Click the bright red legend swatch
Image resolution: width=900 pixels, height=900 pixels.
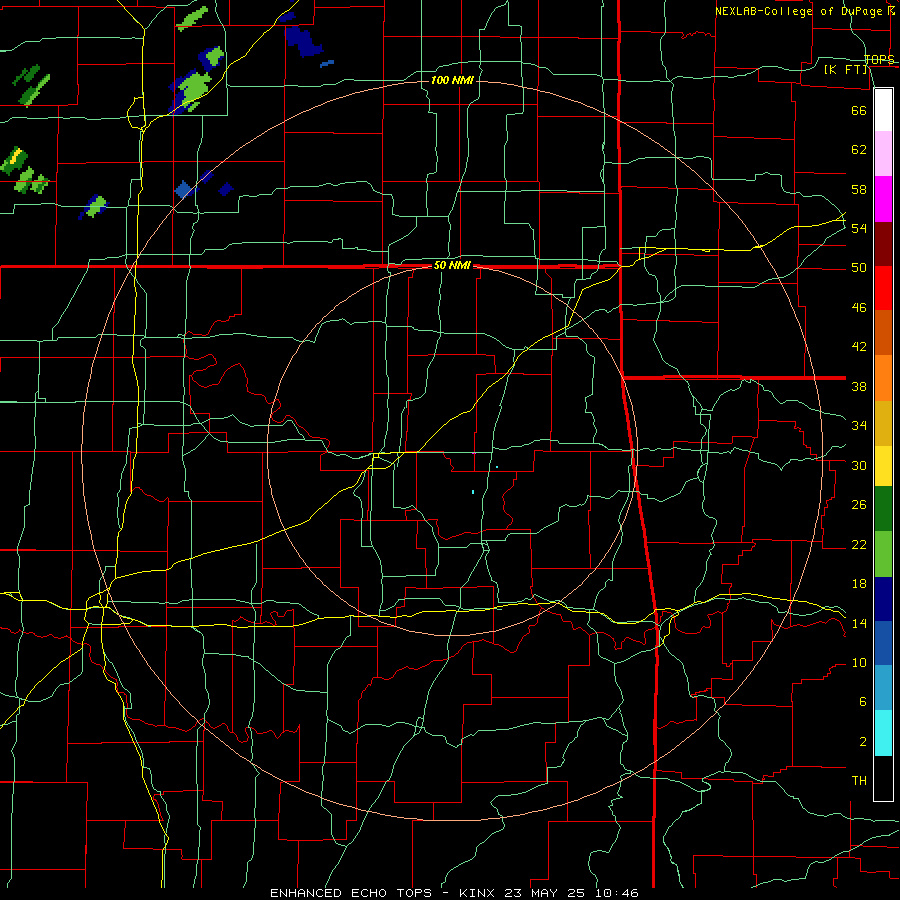click(x=883, y=288)
